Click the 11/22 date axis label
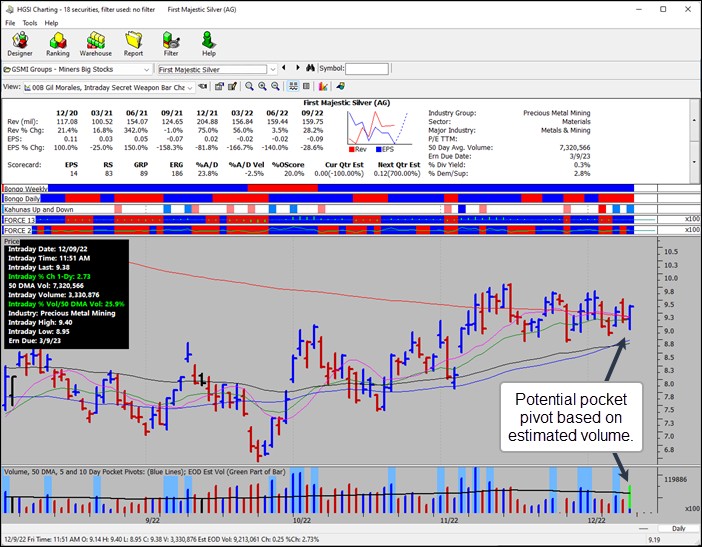The width and height of the screenshot is (702, 547). click(449, 520)
